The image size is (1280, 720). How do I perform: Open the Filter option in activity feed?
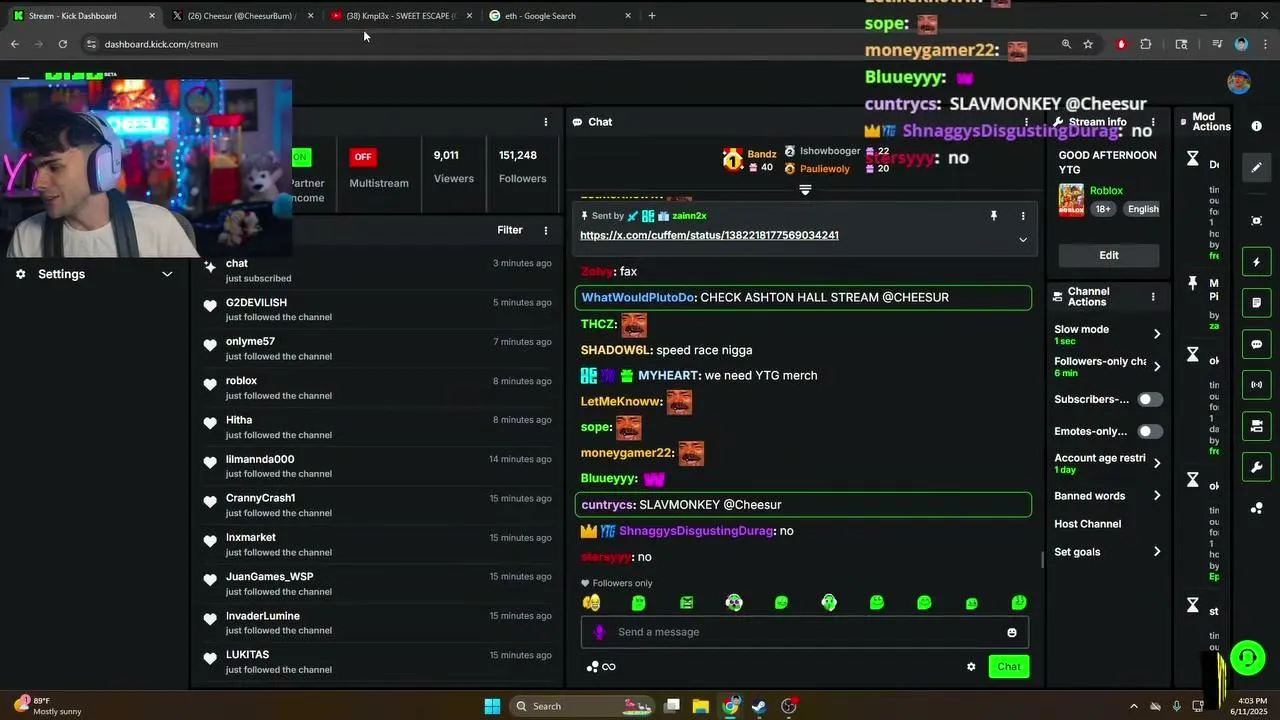click(510, 230)
